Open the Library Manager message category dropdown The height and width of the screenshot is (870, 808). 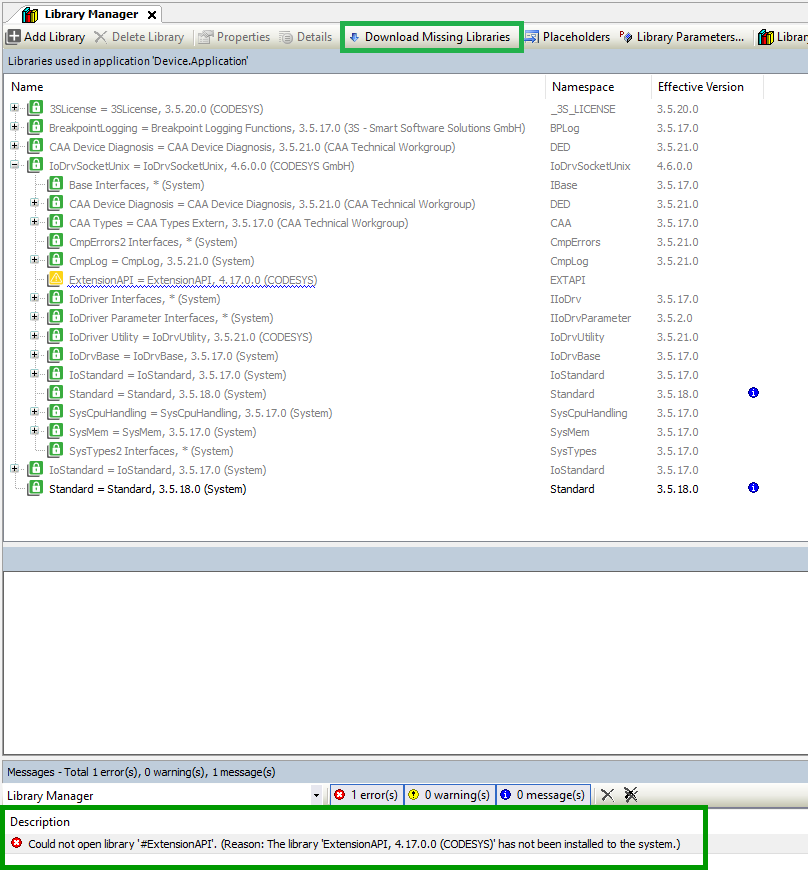(x=317, y=796)
